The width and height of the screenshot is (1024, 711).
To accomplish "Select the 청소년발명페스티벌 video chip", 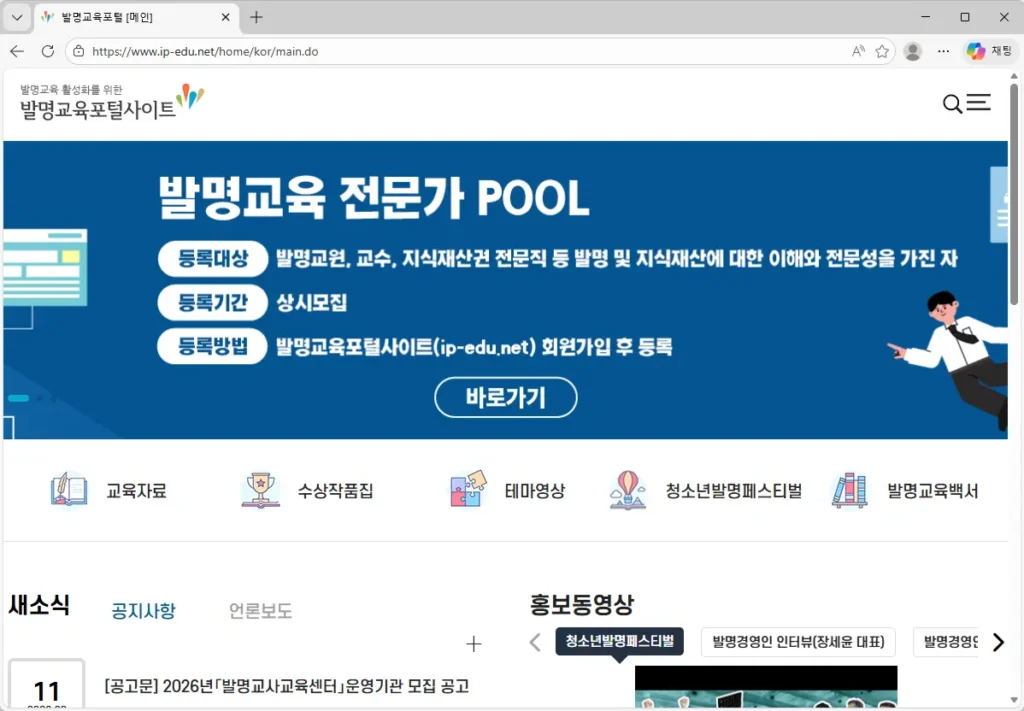I will (619, 641).
